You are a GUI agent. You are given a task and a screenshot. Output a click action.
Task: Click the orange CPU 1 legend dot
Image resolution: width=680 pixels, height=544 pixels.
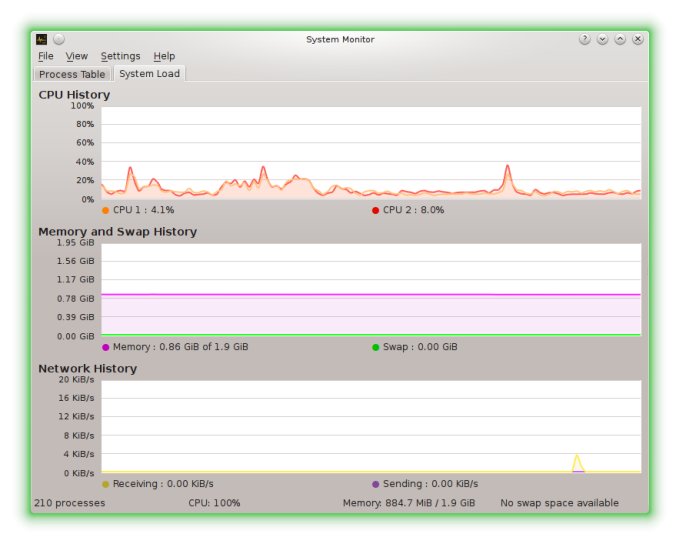[x=105, y=210]
